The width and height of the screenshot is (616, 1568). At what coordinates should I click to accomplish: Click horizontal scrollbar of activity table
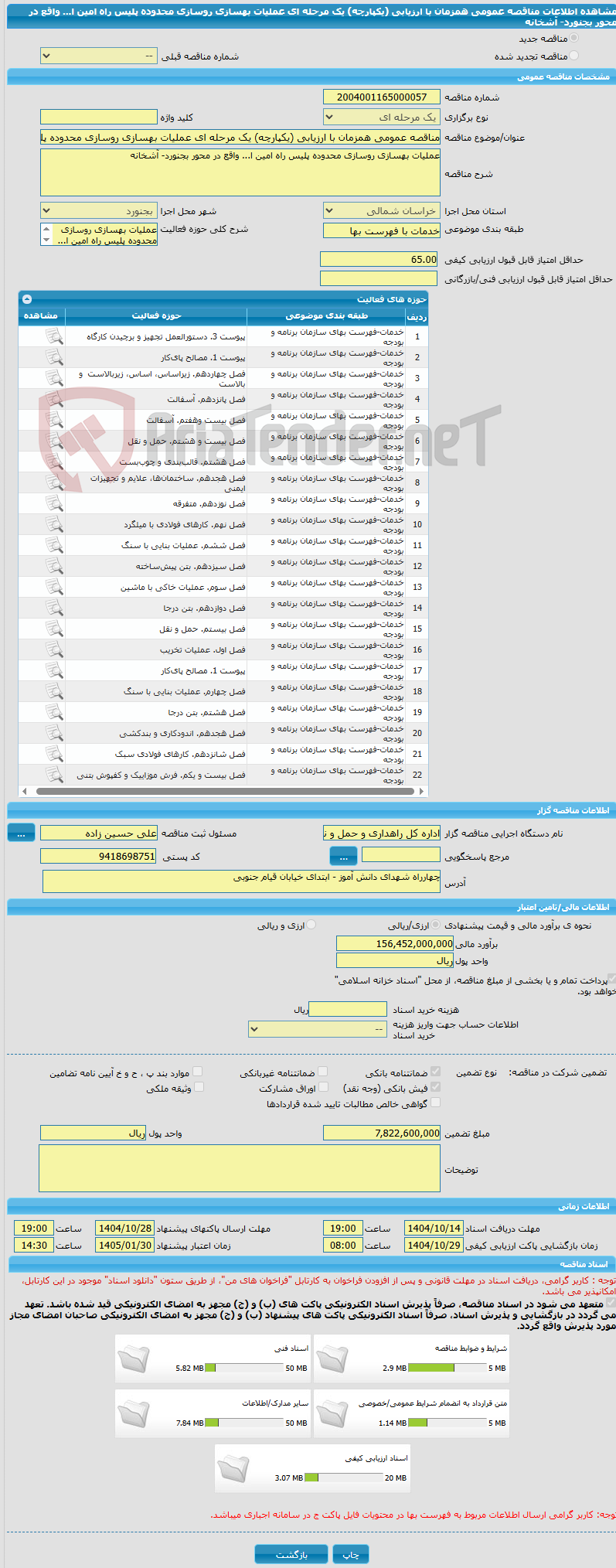click(223, 791)
